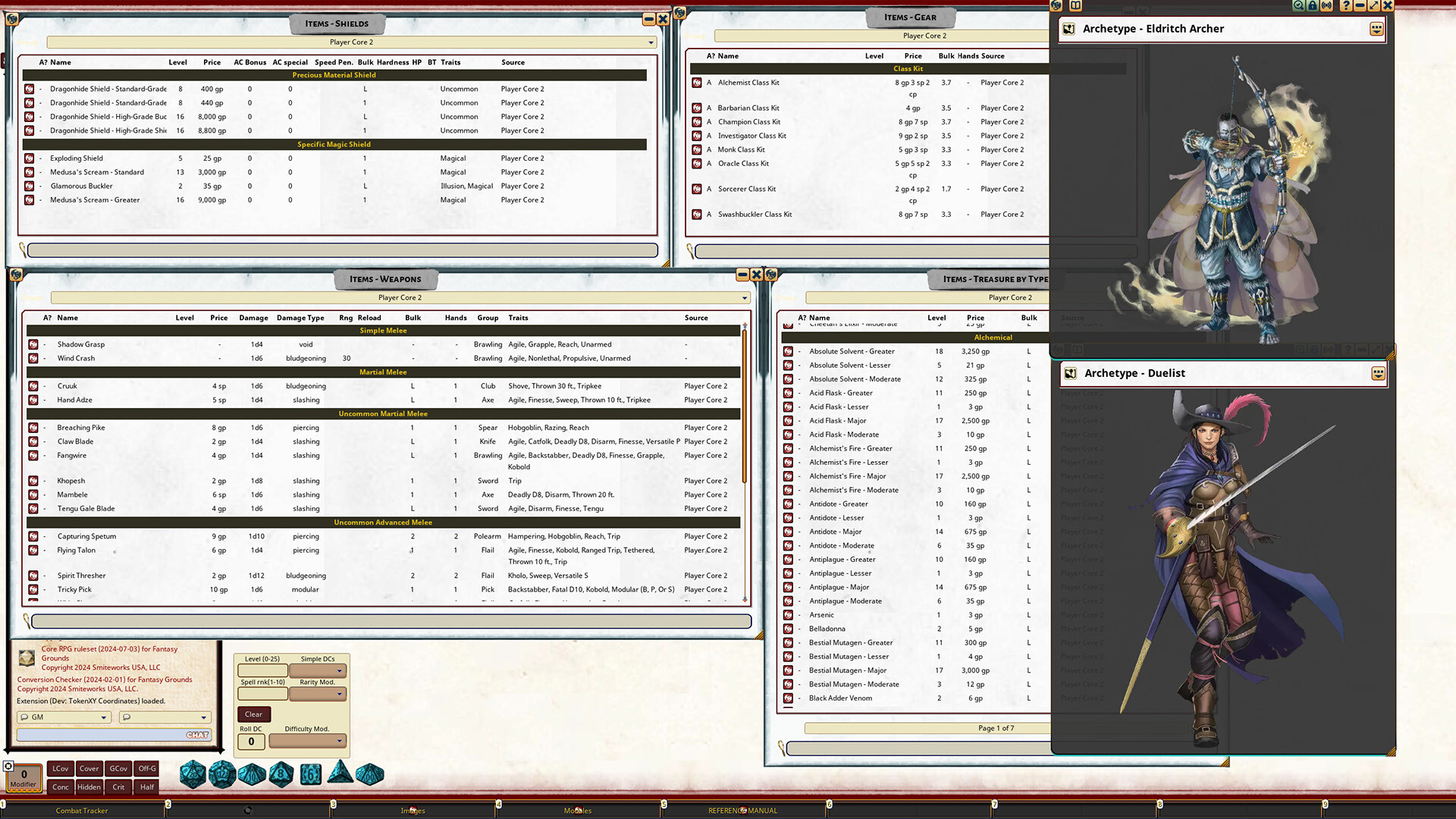The height and width of the screenshot is (819, 1456).
Task: Roll the blue d20 die
Action: [193, 773]
